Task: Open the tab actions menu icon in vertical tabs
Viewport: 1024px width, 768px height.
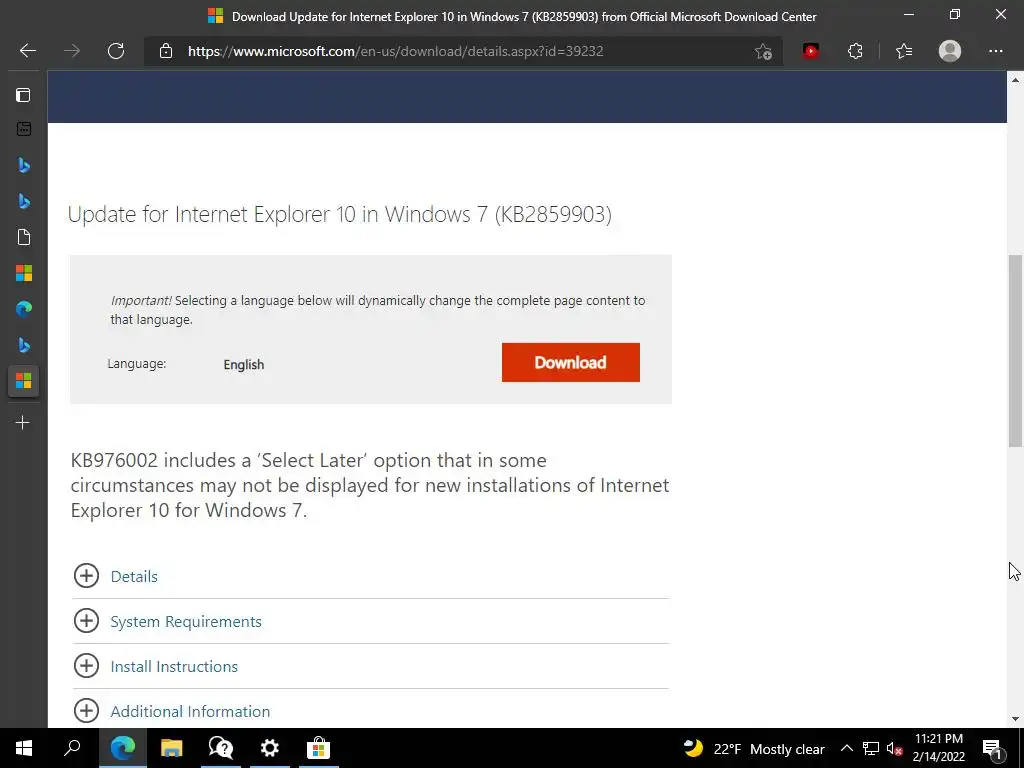Action: point(24,95)
